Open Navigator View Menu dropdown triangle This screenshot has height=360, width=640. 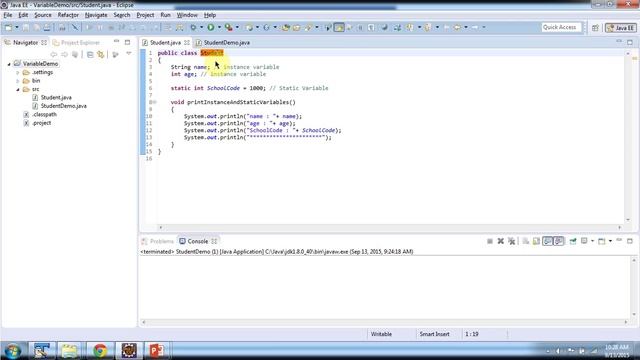(x=129, y=54)
